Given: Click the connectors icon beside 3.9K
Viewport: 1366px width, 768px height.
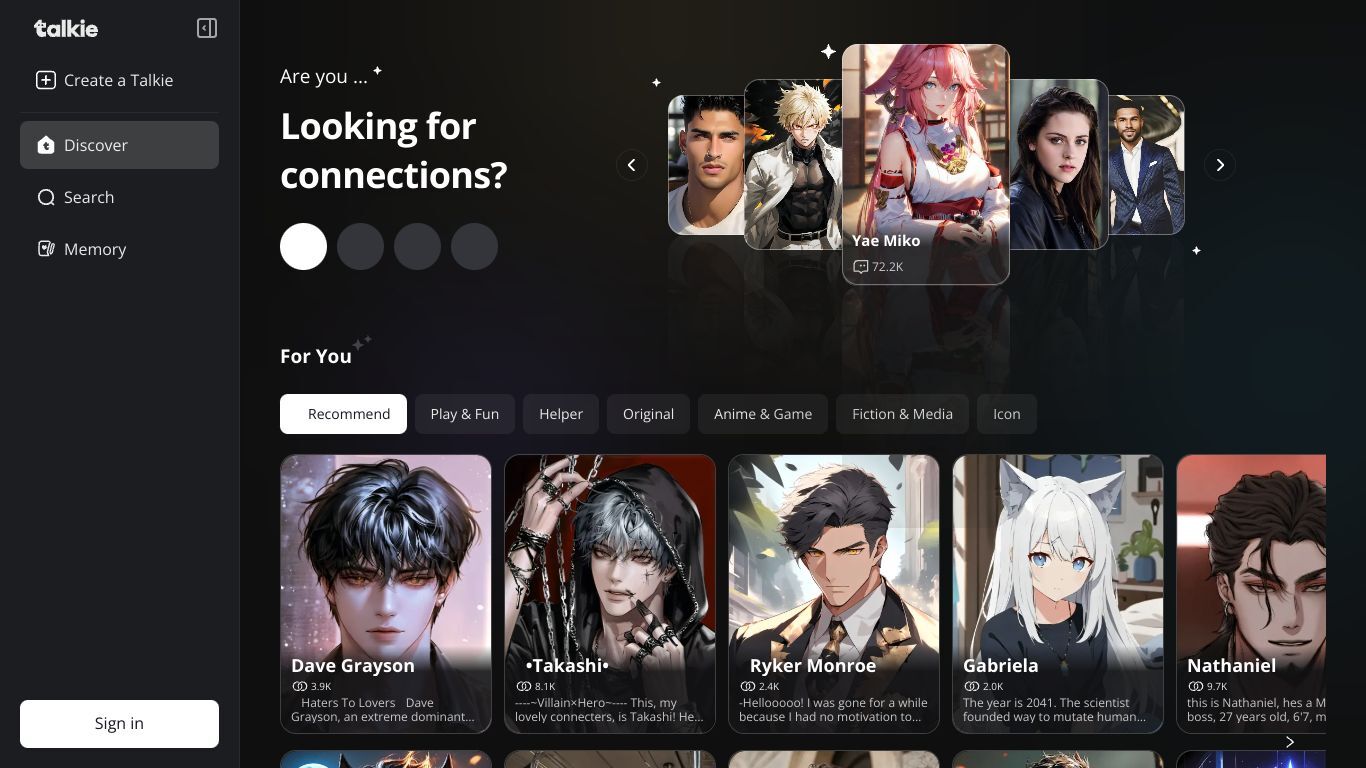Looking at the screenshot, I should coord(299,687).
